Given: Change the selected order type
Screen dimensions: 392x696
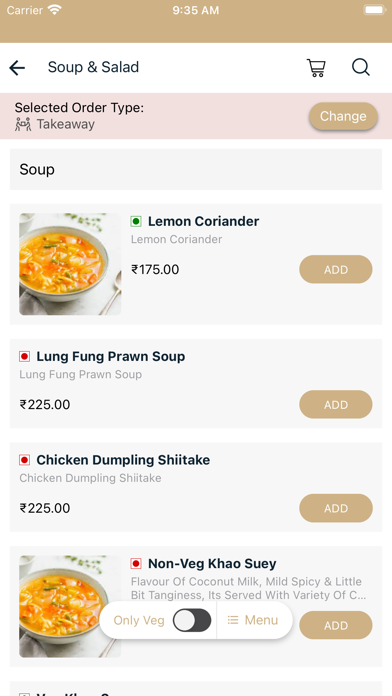Looking at the screenshot, I should point(343,116).
